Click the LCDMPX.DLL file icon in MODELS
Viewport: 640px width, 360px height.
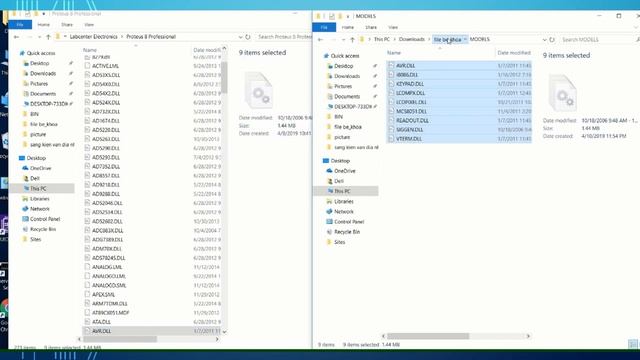(x=391, y=93)
